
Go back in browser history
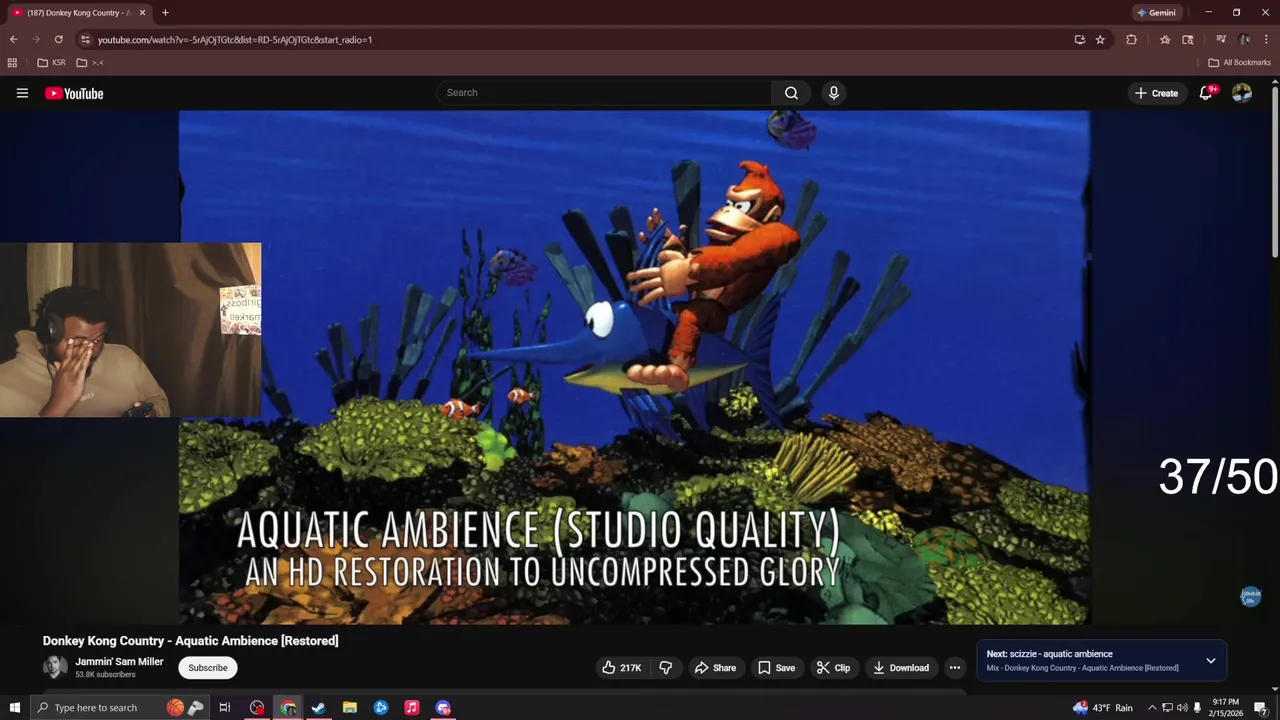pos(13,40)
